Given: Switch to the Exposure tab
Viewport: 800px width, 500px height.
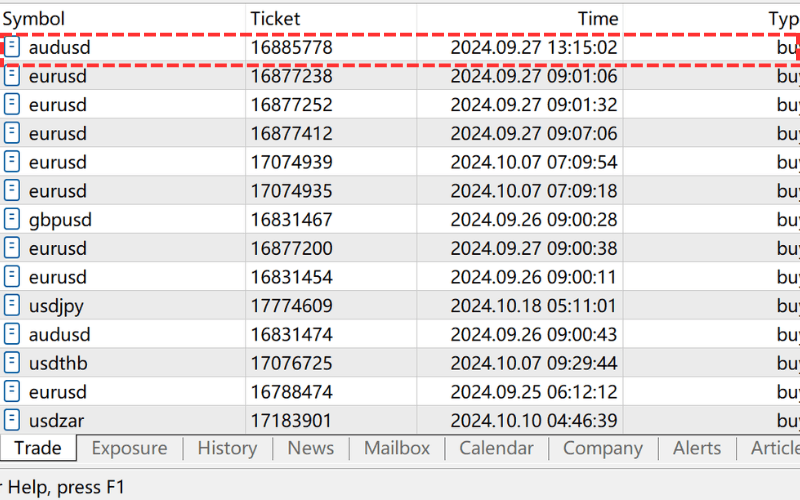Looking at the screenshot, I should click(129, 449).
